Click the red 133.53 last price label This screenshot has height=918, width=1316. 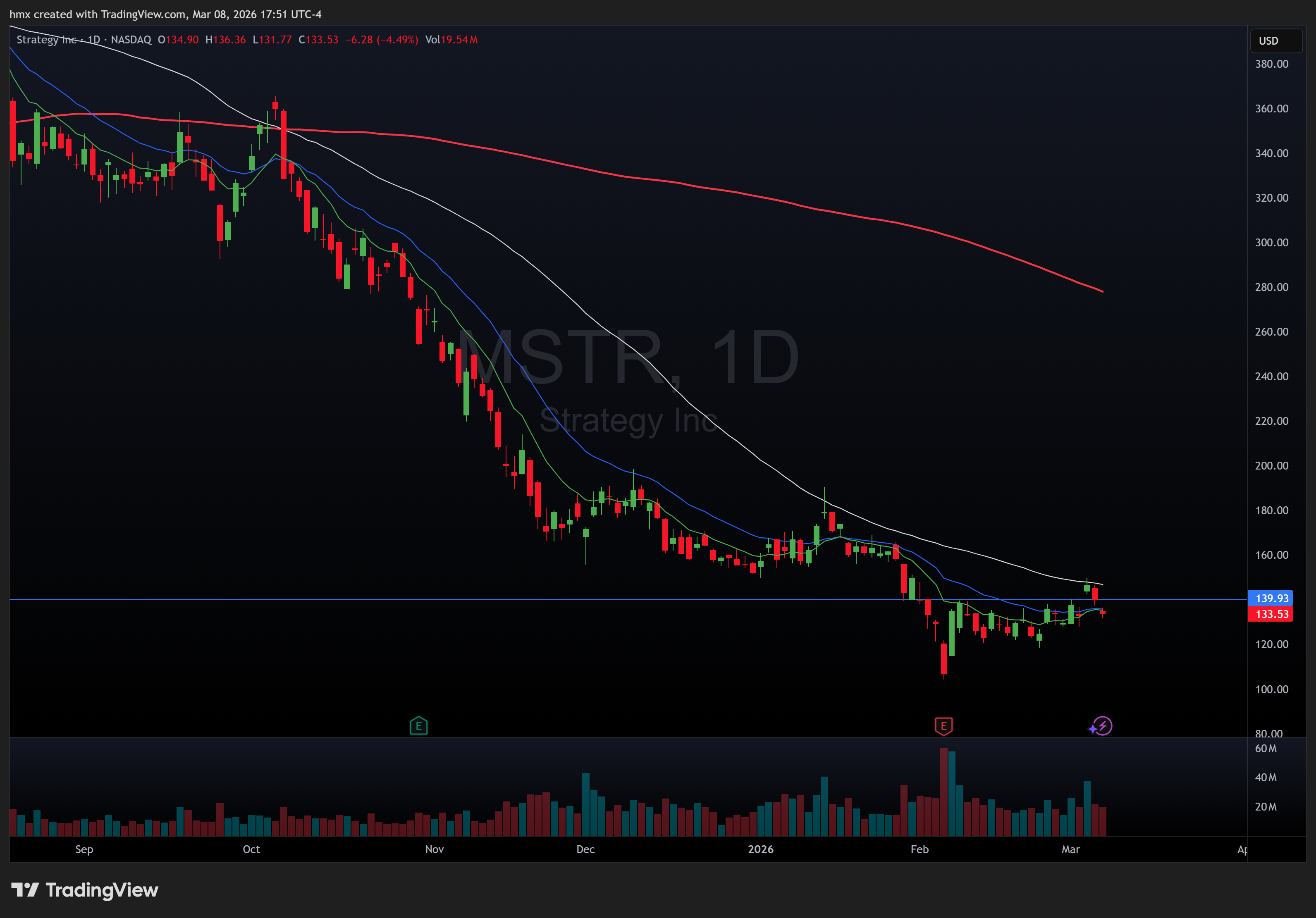coord(1270,614)
